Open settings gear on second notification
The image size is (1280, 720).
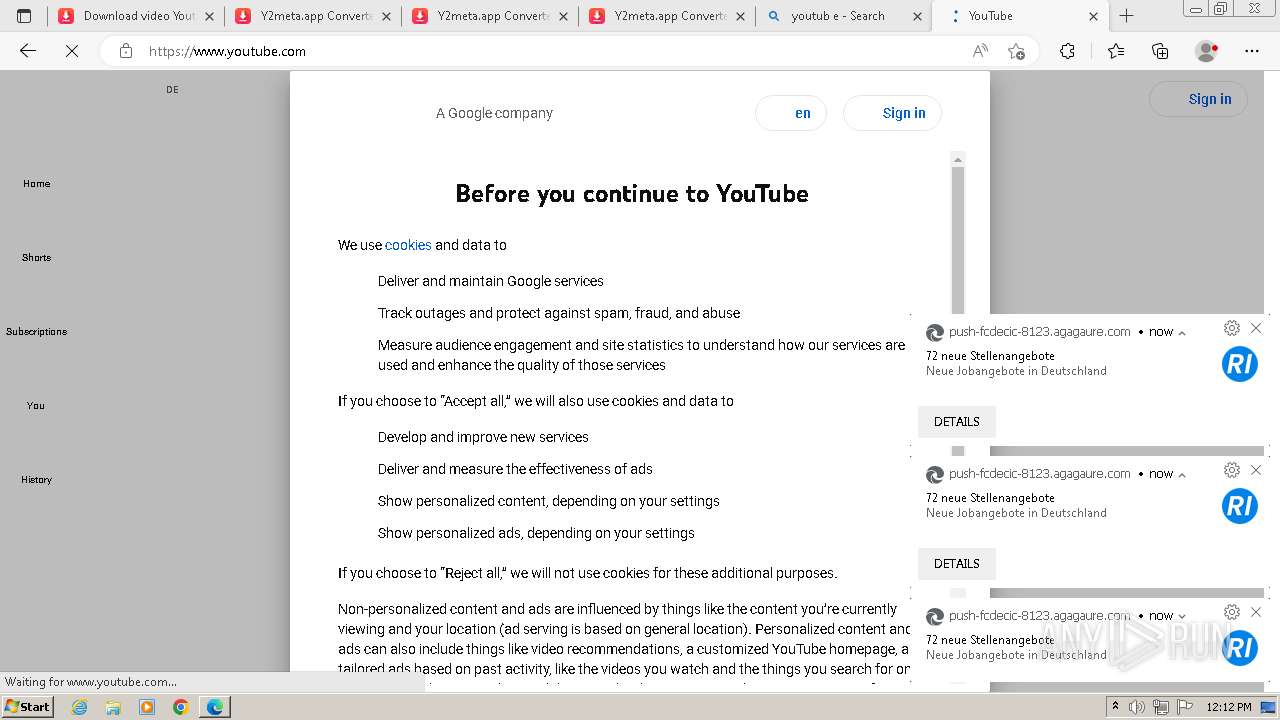click(x=1232, y=470)
